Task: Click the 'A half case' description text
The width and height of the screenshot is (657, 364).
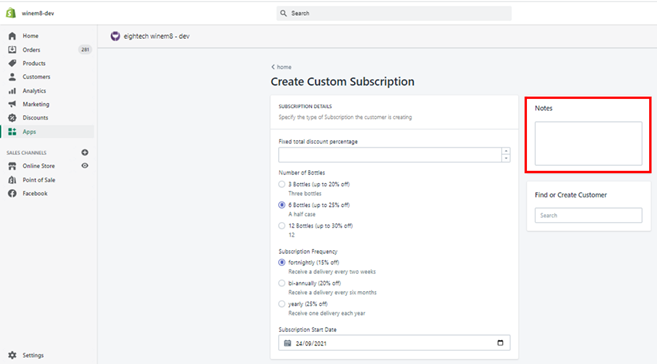Action: [302, 214]
